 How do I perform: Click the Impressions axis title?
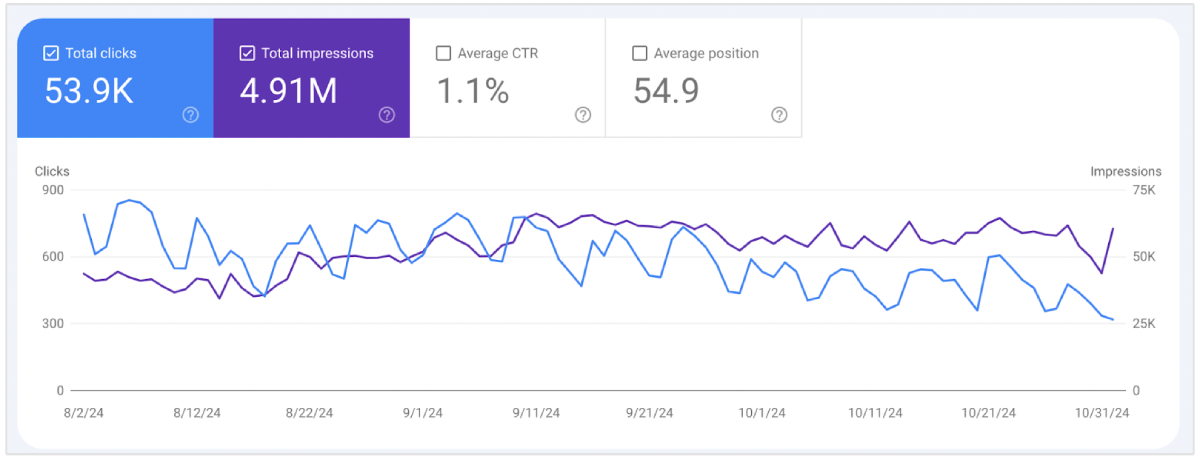tap(1126, 172)
